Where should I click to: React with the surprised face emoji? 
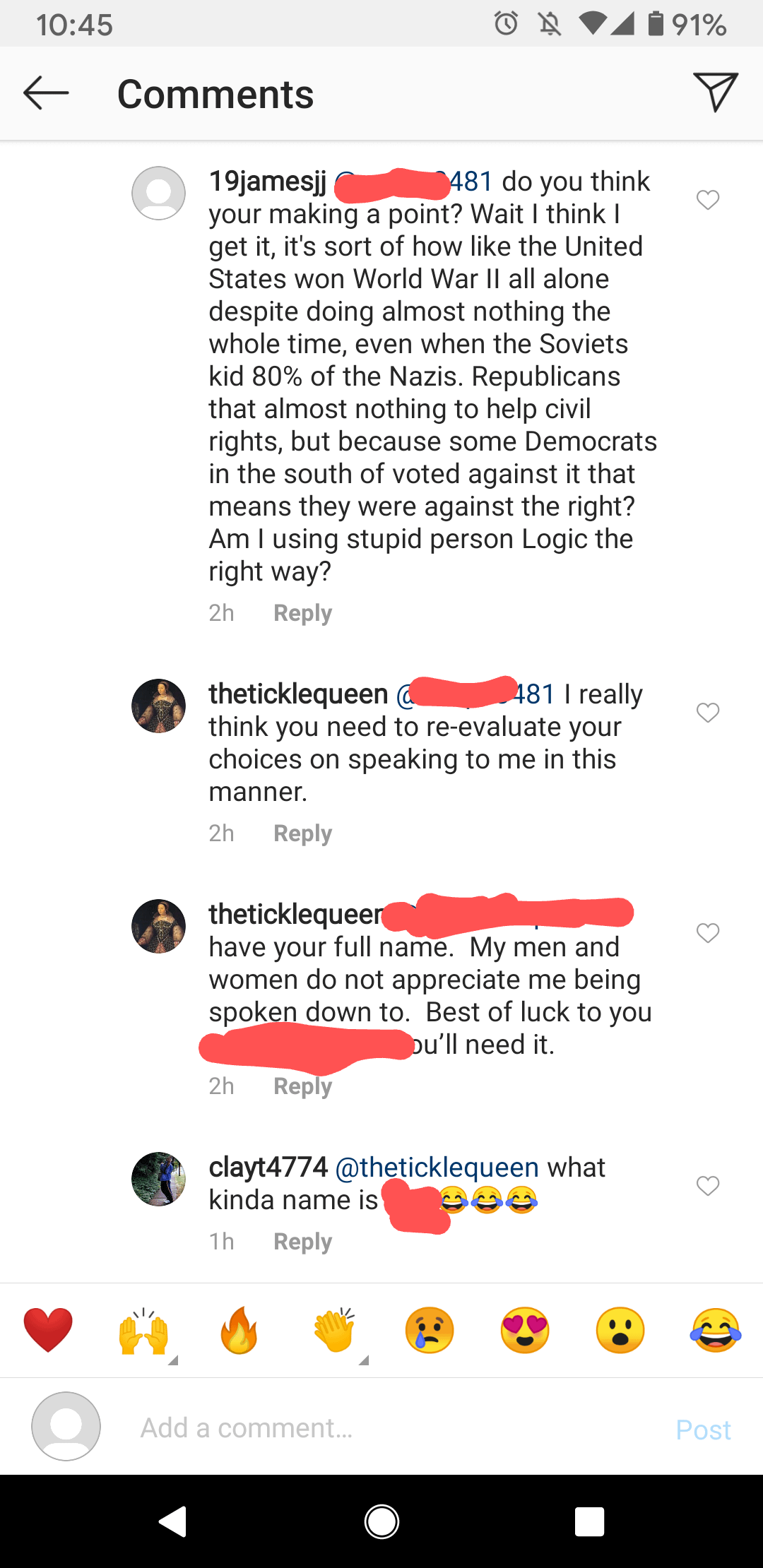(620, 1329)
